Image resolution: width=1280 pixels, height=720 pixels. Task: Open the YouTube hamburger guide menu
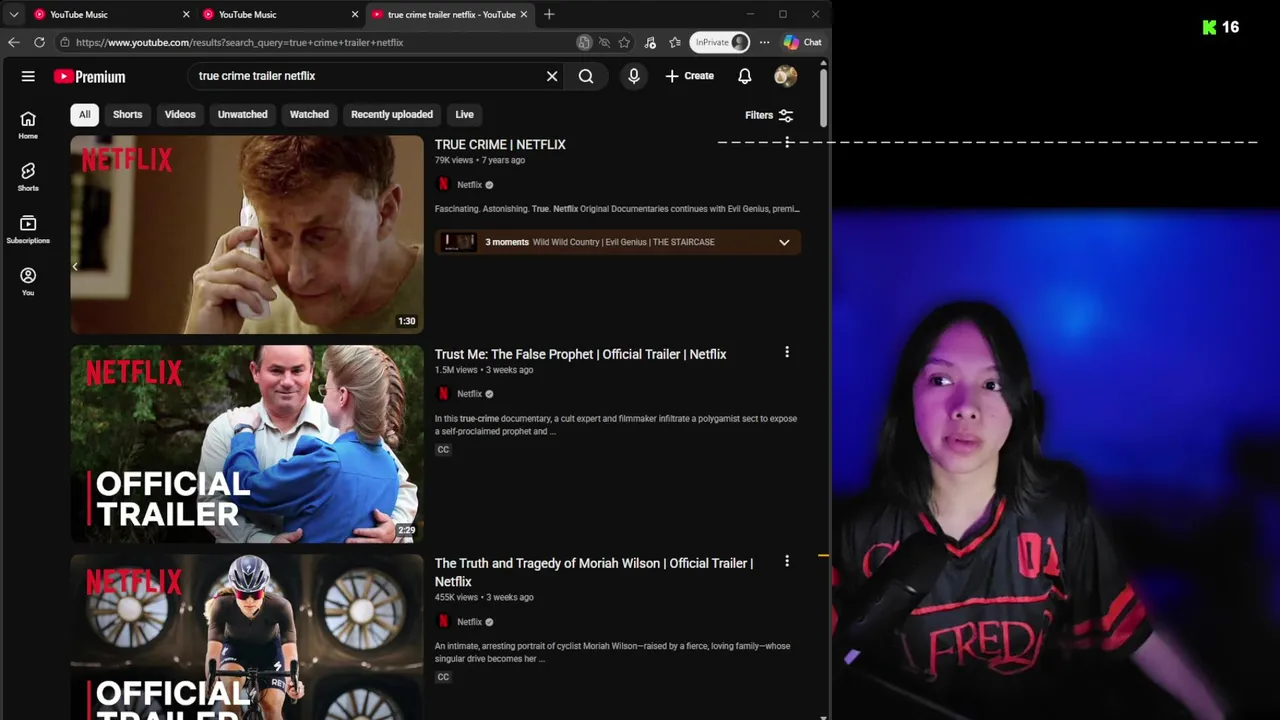28,76
